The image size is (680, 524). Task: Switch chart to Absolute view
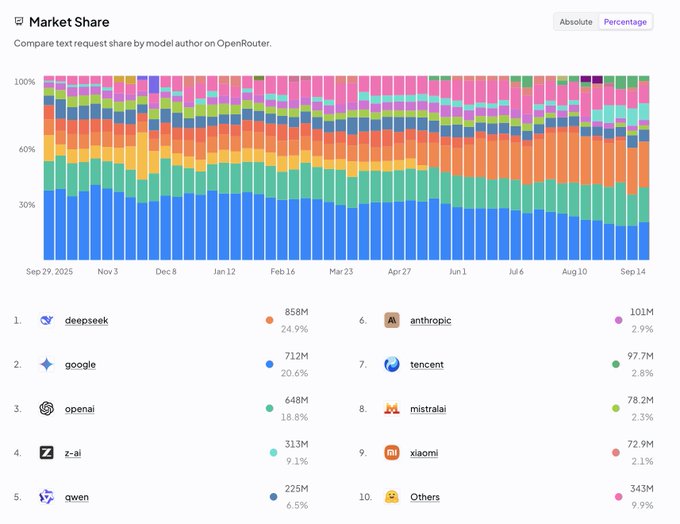pos(575,22)
